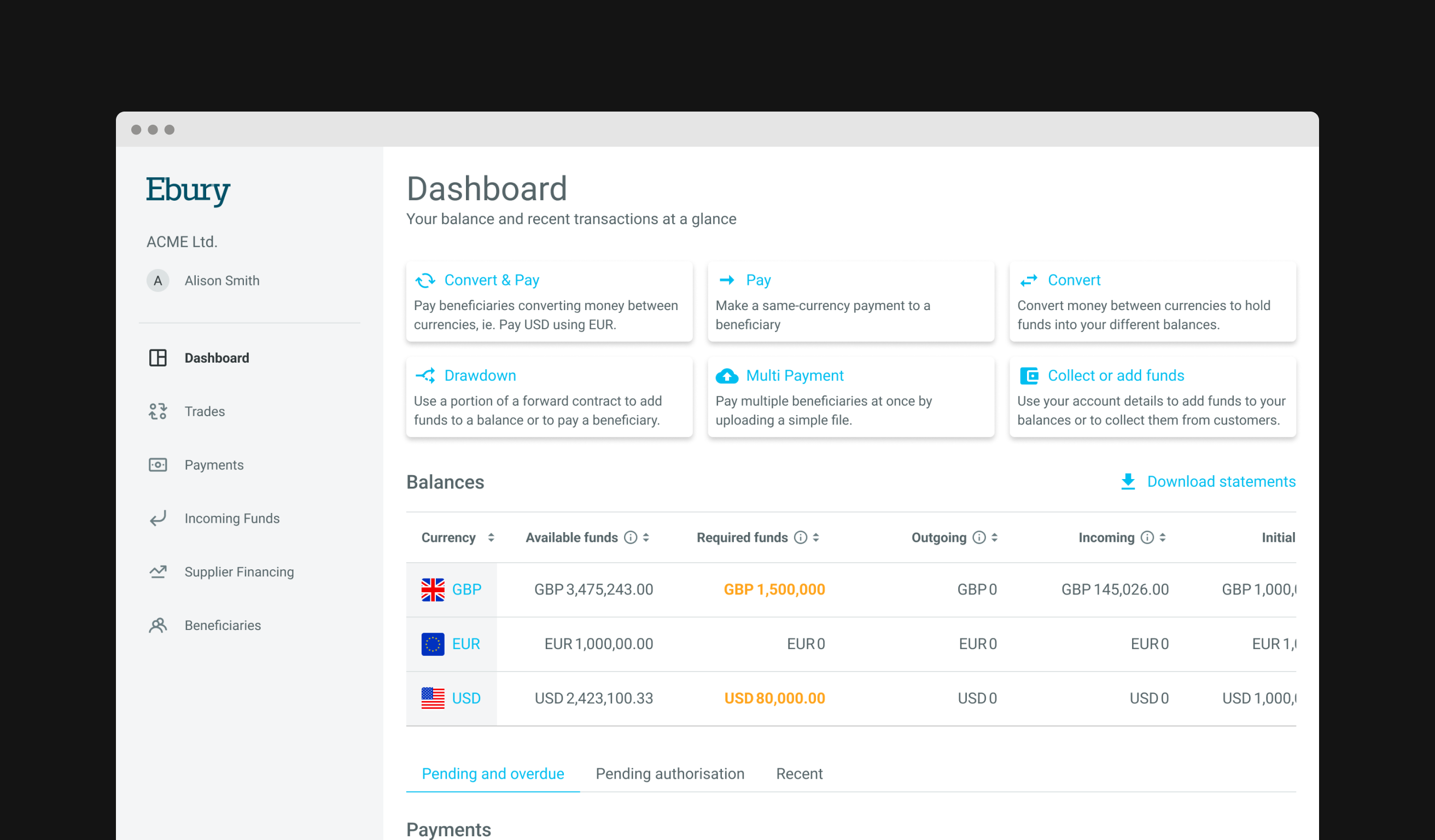The height and width of the screenshot is (840, 1435).
Task: Click the Download statements arrow icon
Action: [x=1128, y=481]
